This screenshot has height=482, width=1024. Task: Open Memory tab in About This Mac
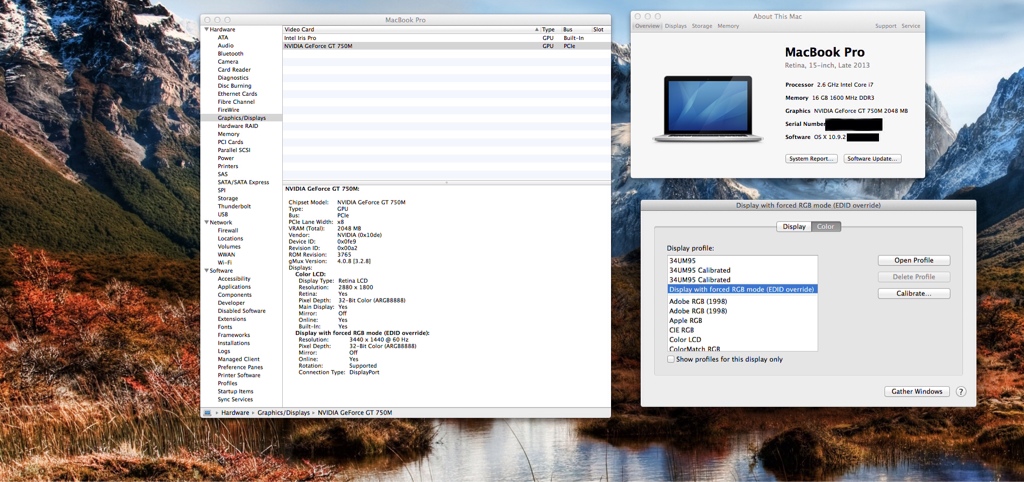pyautogui.click(x=728, y=26)
